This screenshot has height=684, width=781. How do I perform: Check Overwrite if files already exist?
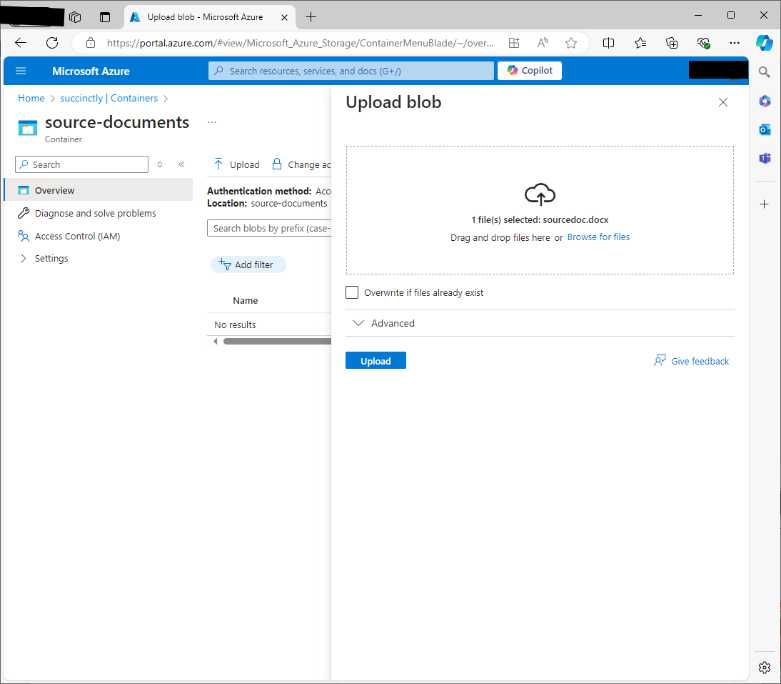click(x=352, y=292)
